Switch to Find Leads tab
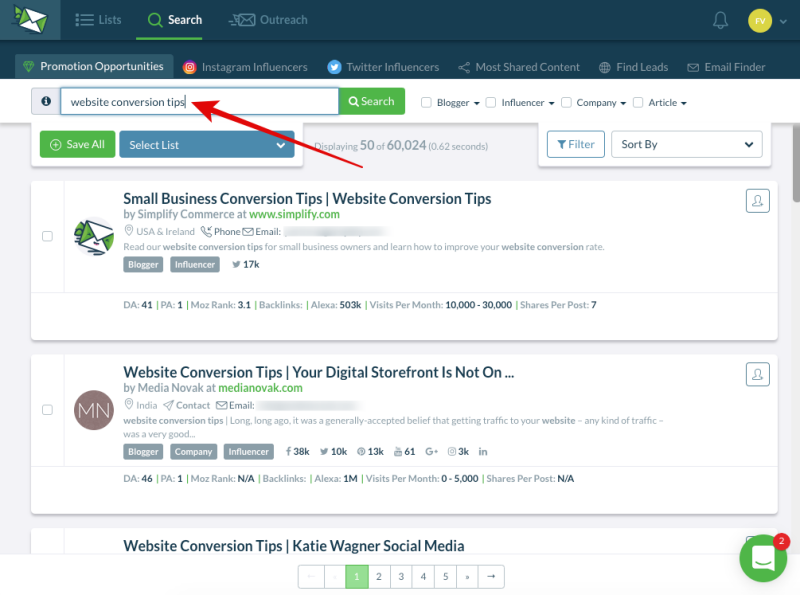The image size is (800, 595). pos(633,67)
